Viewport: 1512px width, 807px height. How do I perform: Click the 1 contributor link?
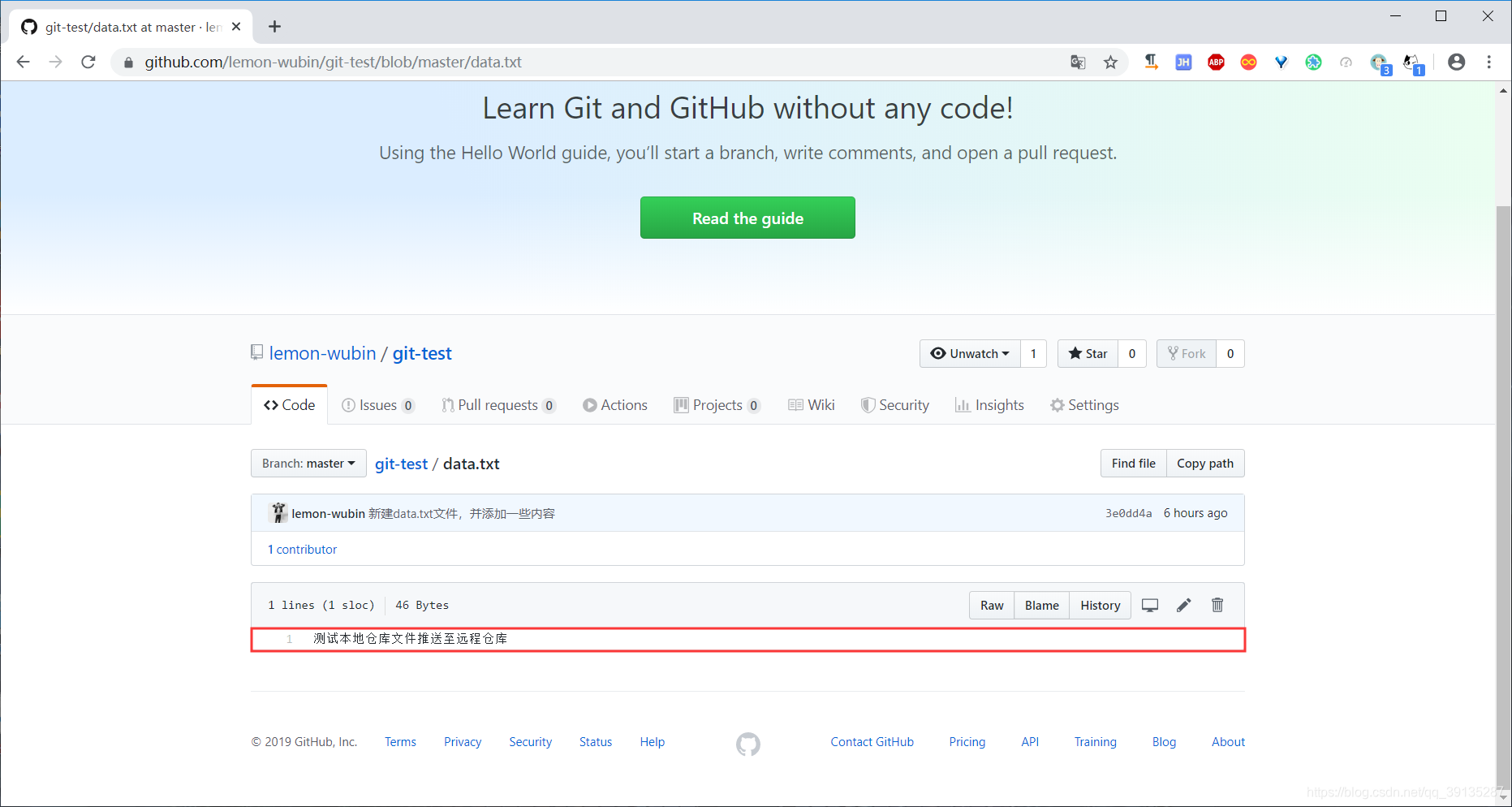pos(302,550)
